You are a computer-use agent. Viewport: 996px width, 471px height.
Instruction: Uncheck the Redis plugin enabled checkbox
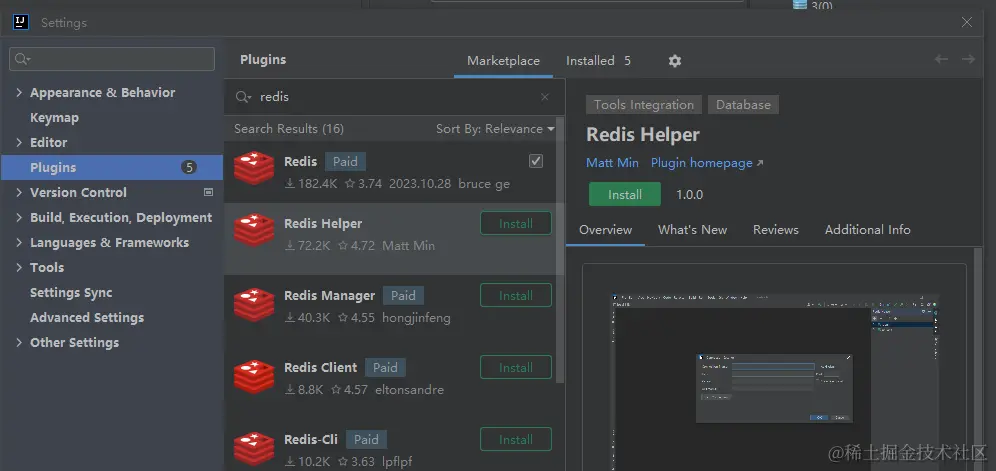[x=536, y=161]
